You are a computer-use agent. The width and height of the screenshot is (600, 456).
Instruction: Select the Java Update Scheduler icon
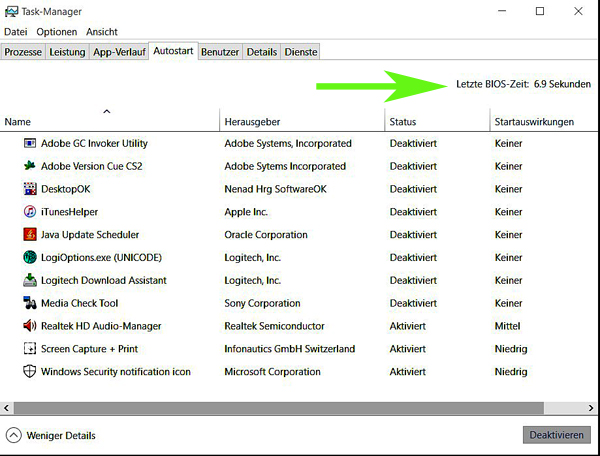(x=30, y=235)
